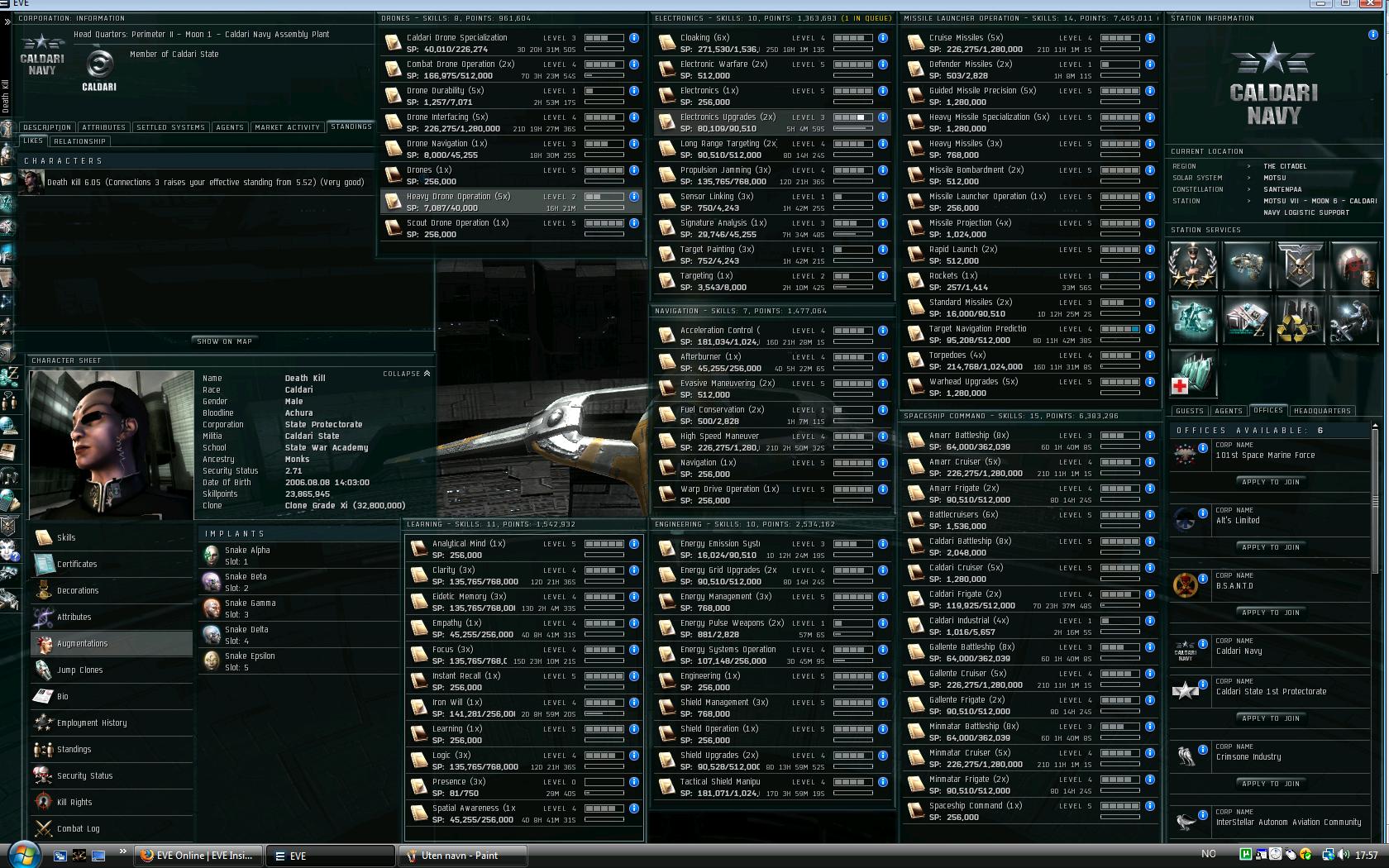Apply to join 101st Space Marine Force
Screen dimensions: 1389x868
coord(1270,482)
